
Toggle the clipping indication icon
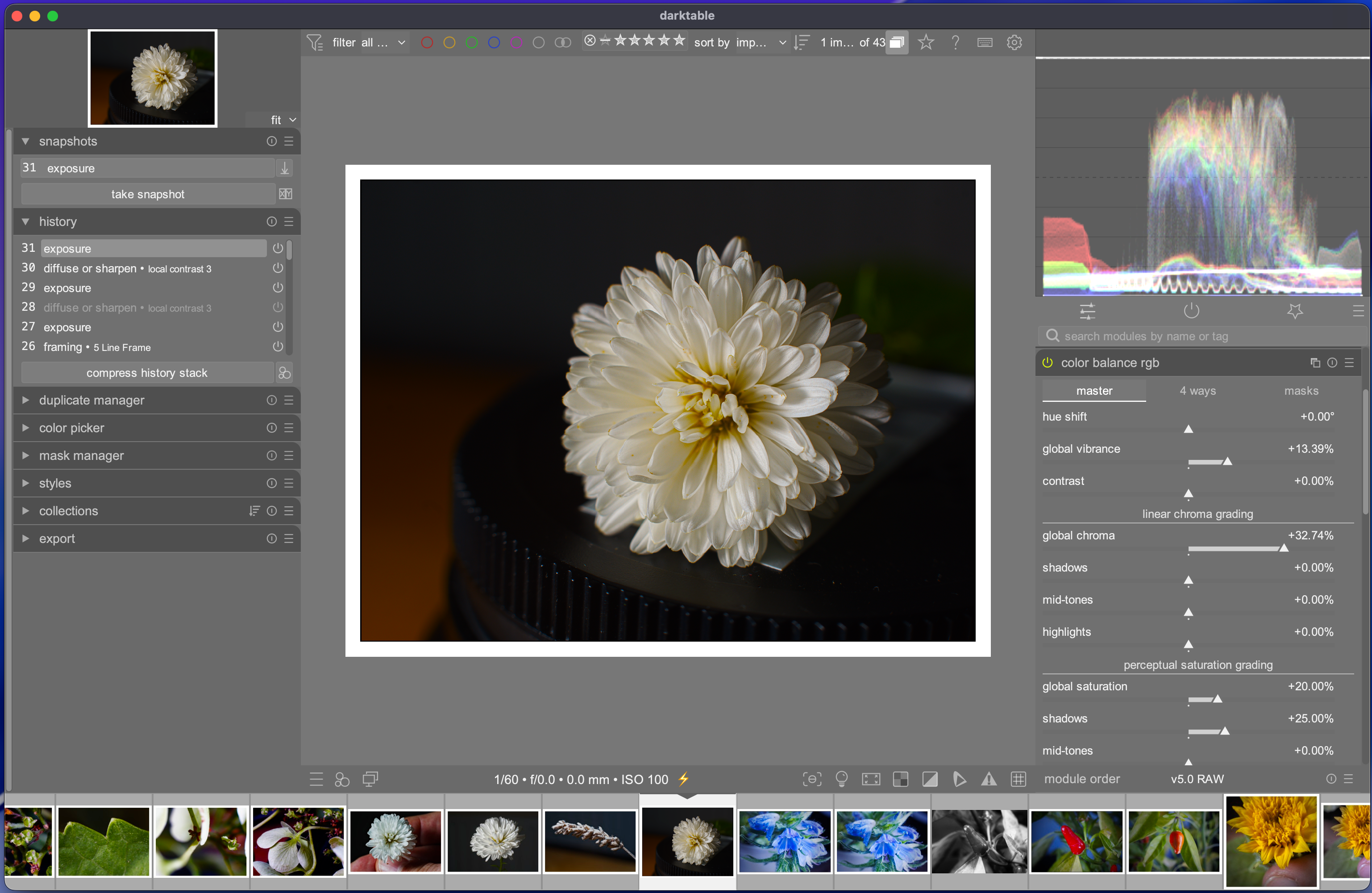click(x=930, y=779)
